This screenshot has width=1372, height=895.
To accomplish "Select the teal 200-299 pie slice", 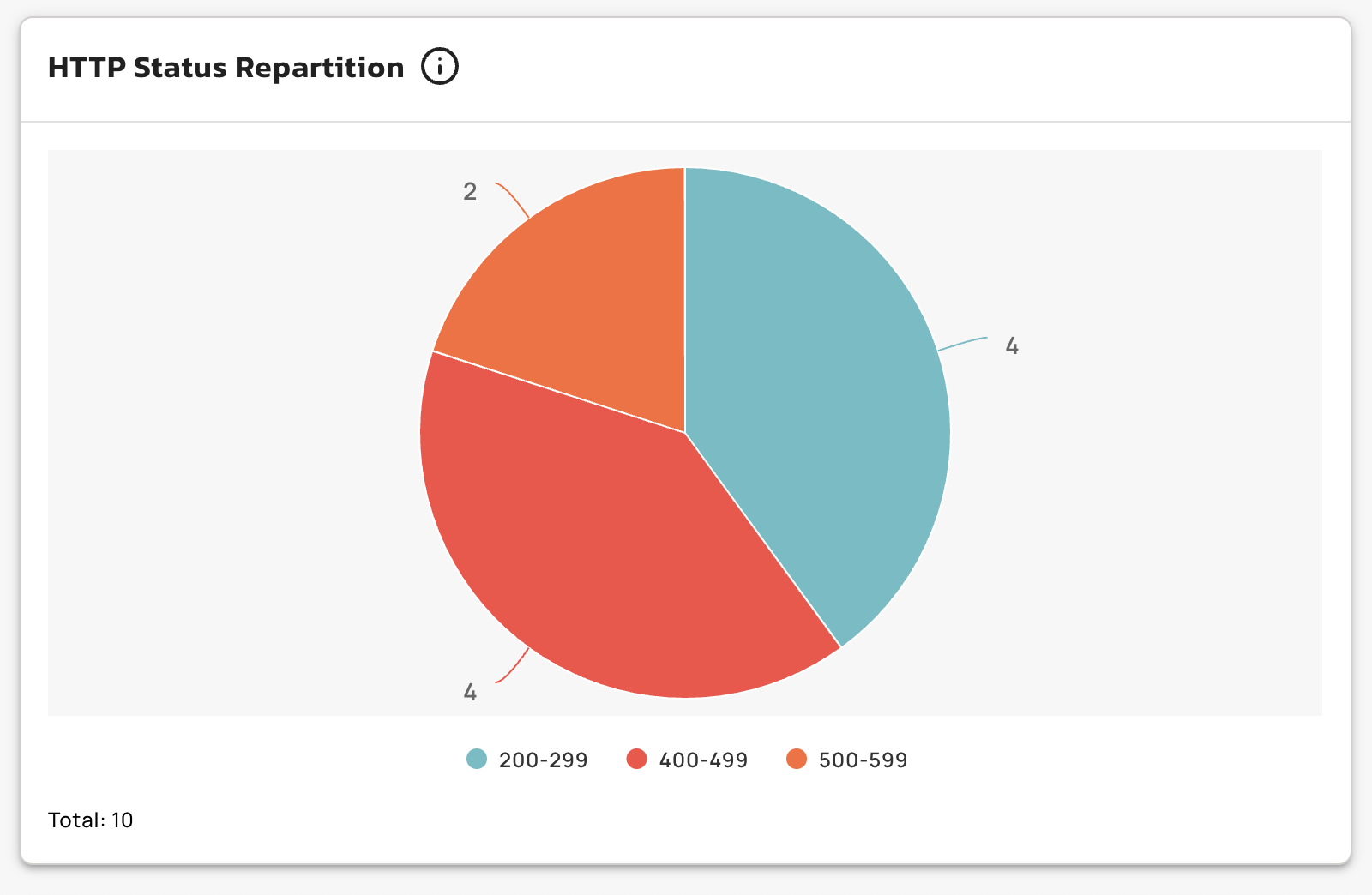I will (x=815, y=386).
